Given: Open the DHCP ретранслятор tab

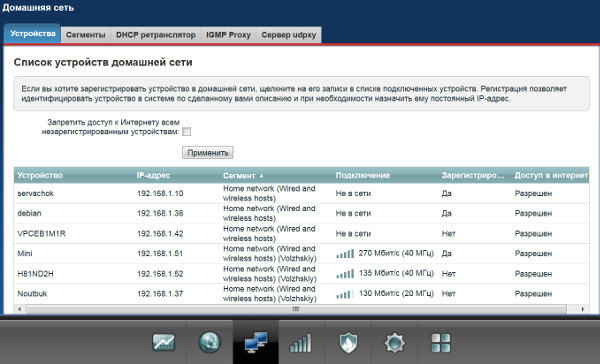Looking at the screenshot, I should 156,35.
